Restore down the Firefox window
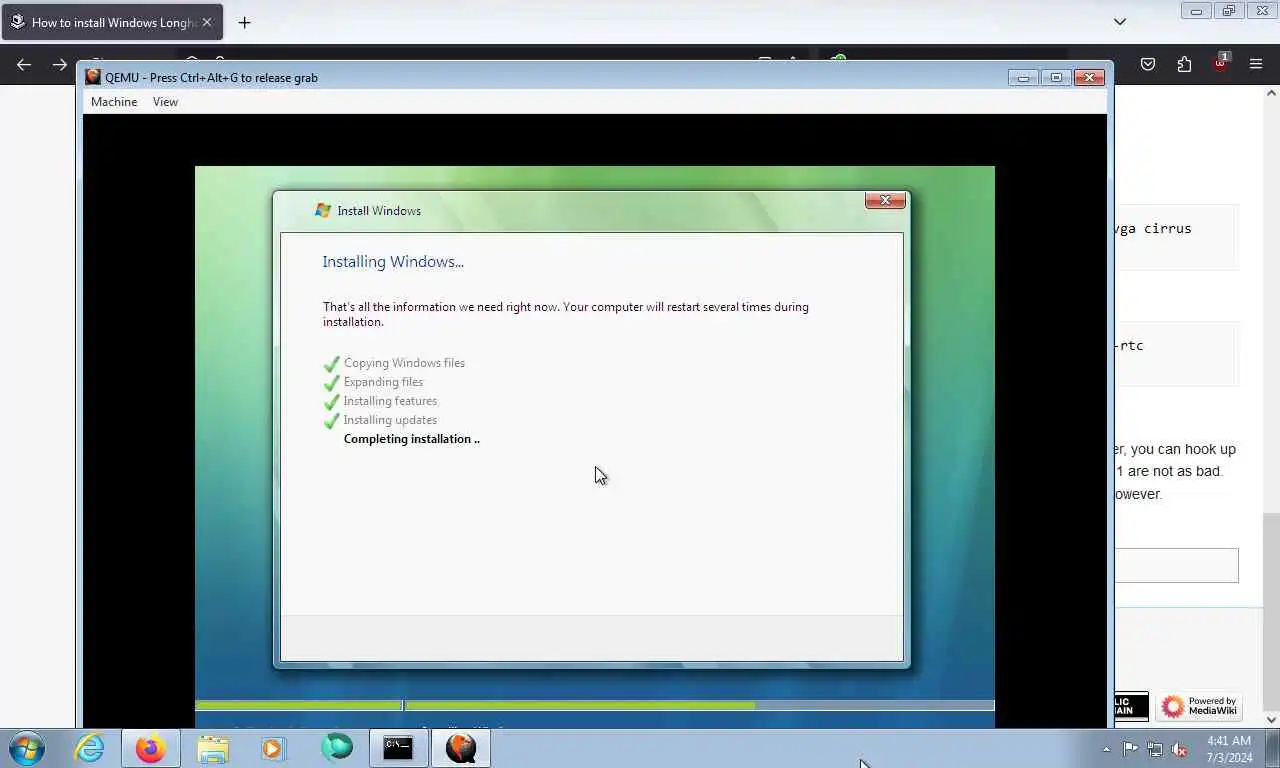Image resolution: width=1280 pixels, height=768 pixels. pyautogui.click(x=1229, y=11)
